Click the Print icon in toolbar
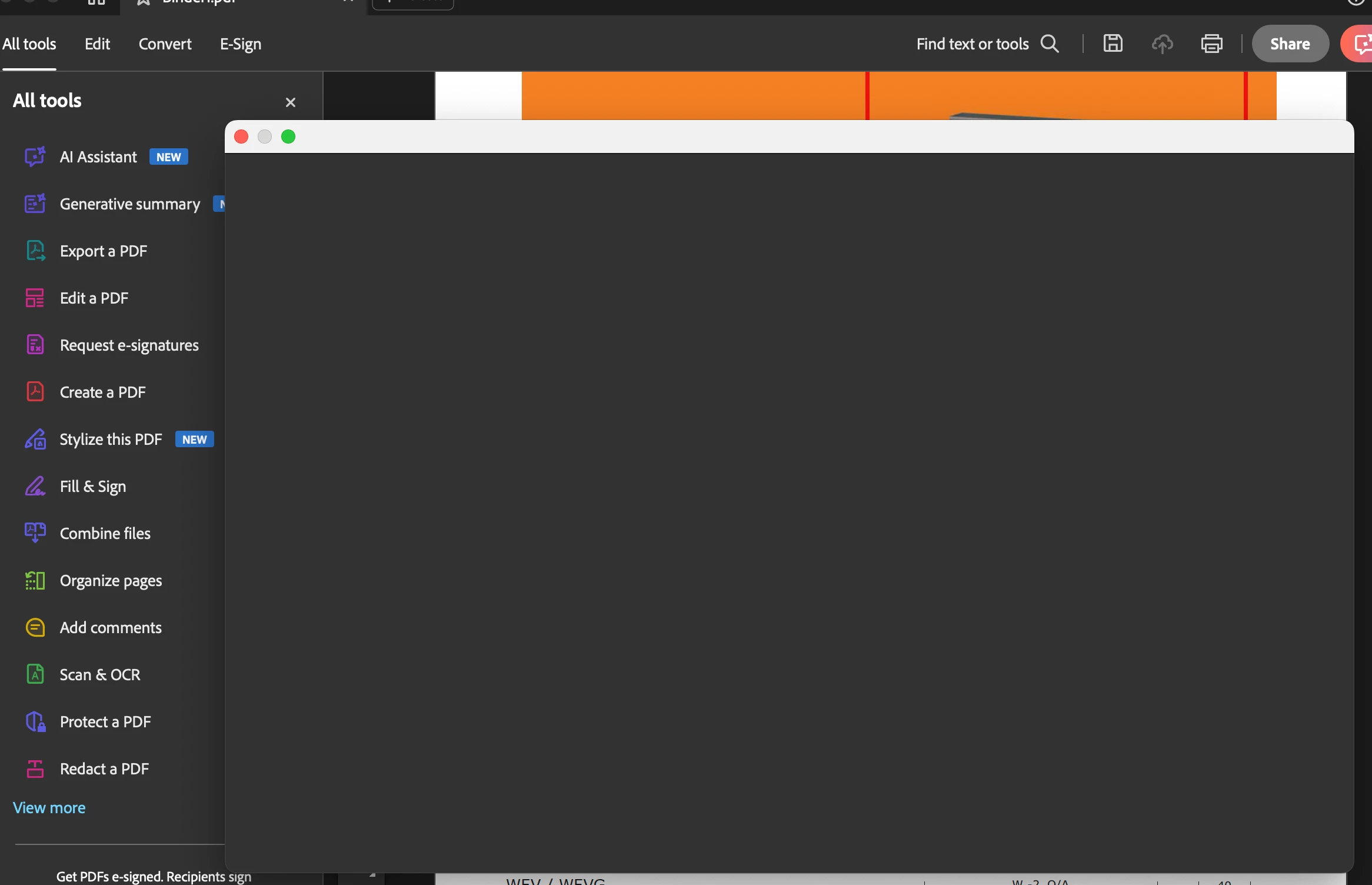 coord(1211,44)
